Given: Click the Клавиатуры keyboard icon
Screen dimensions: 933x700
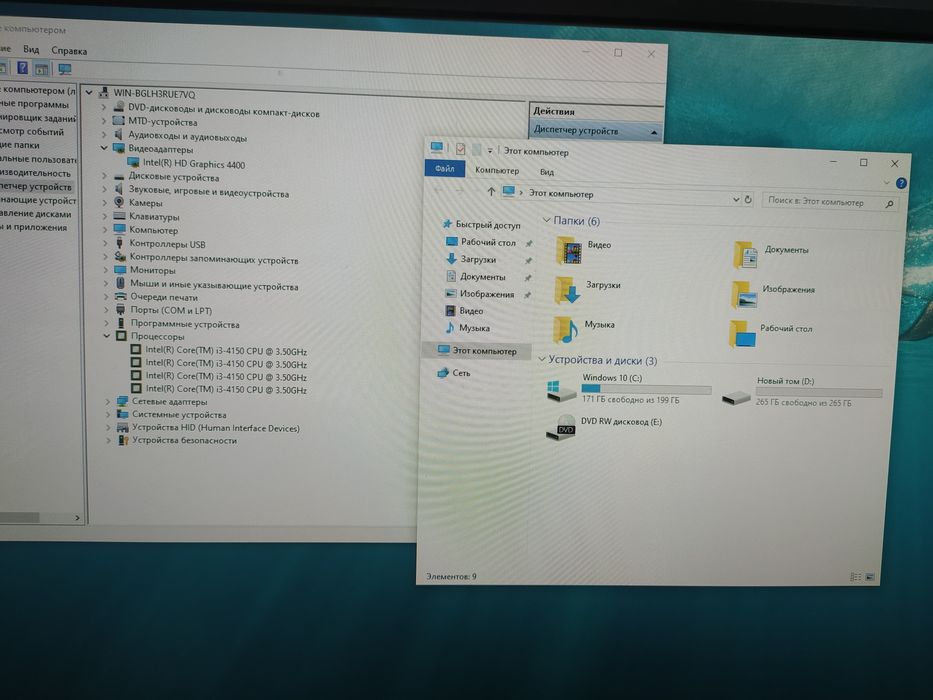Looking at the screenshot, I should pos(120,216).
